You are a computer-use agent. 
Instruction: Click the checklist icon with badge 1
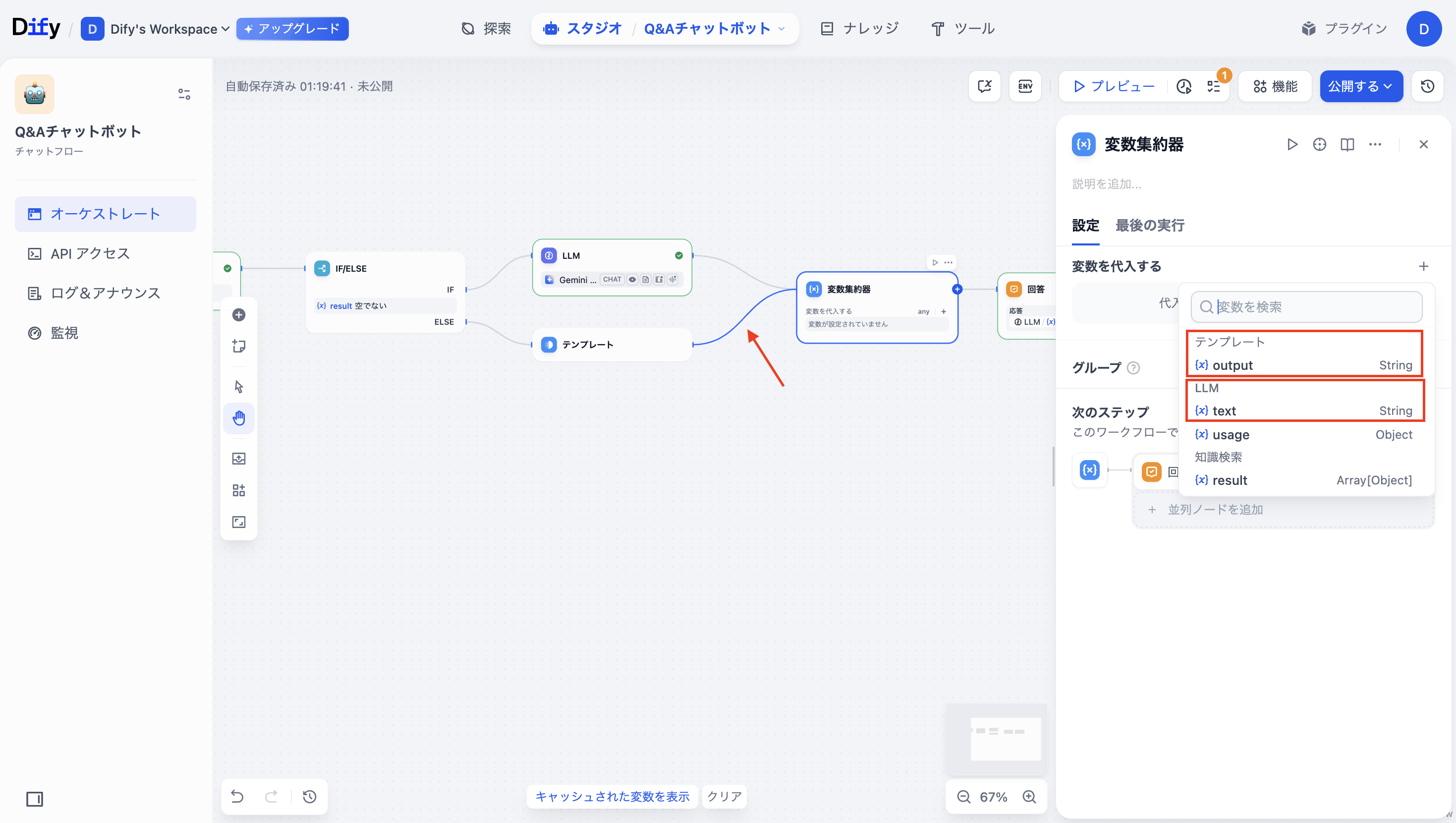coord(1214,86)
